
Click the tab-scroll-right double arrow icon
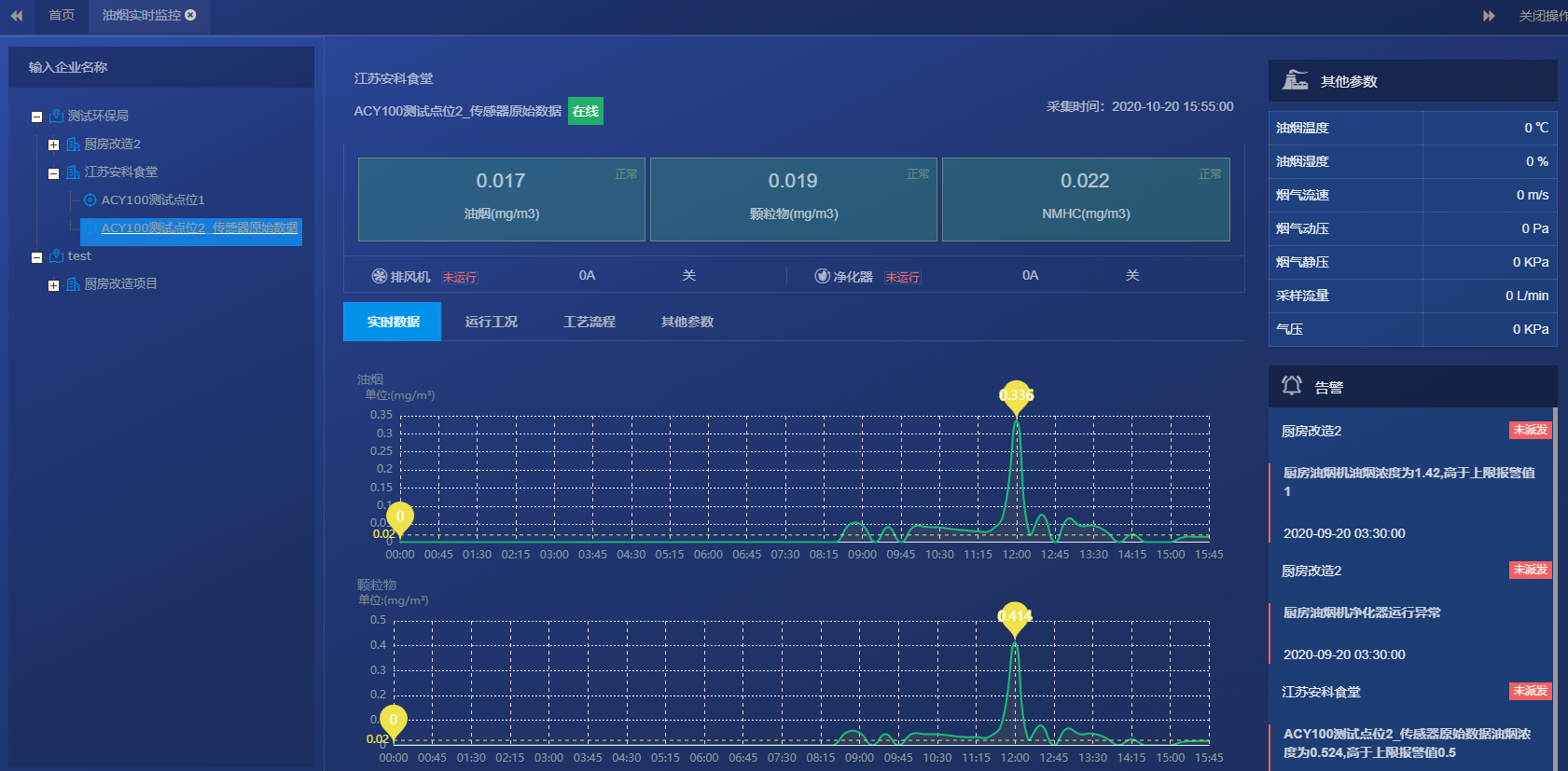(1489, 16)
